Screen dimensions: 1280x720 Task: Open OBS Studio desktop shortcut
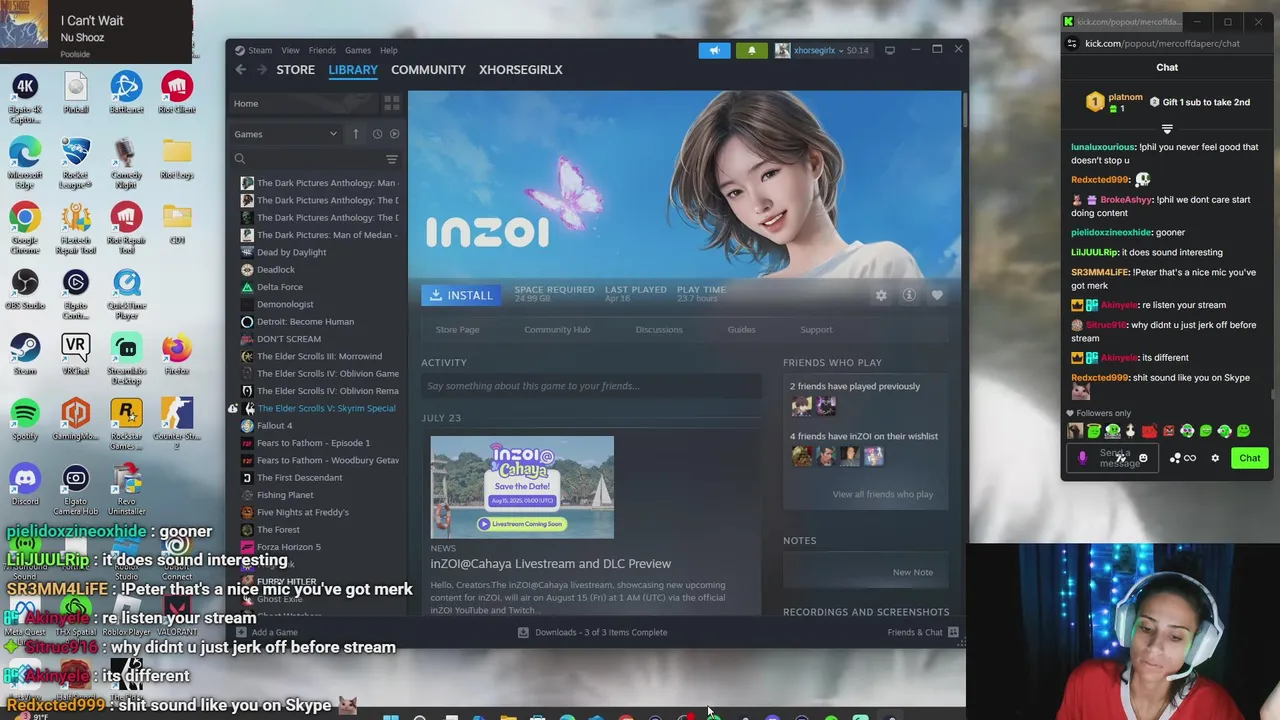click(x=25, y=289)
